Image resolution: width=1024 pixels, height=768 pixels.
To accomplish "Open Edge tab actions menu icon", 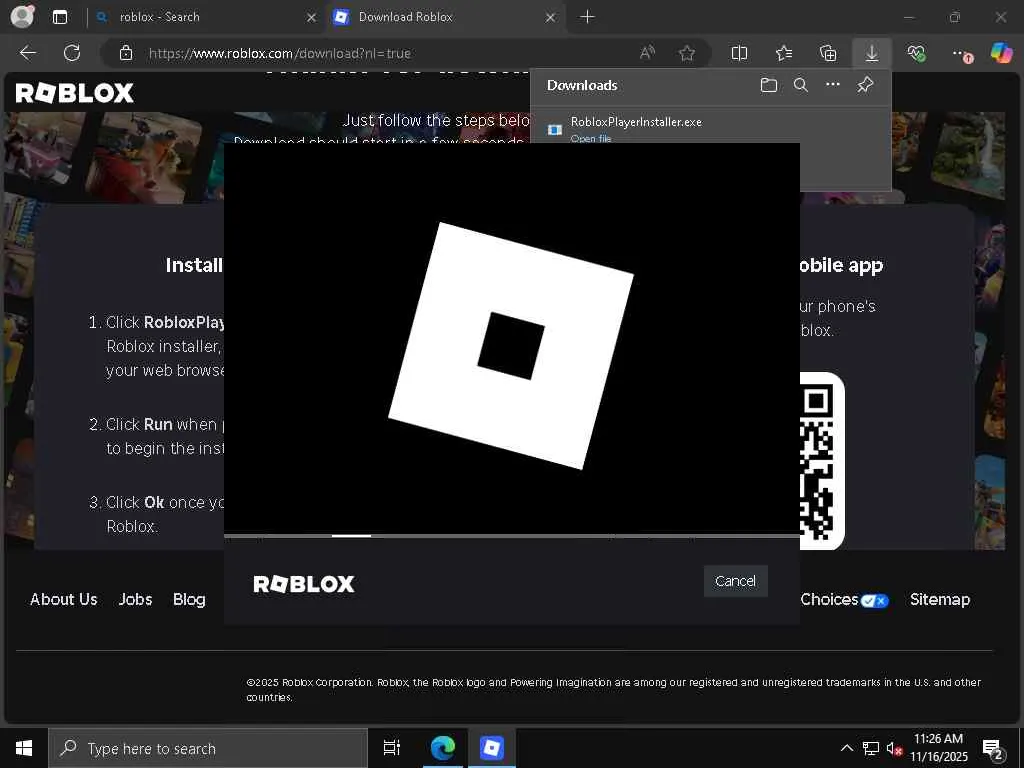I will [x=60, y=17].
